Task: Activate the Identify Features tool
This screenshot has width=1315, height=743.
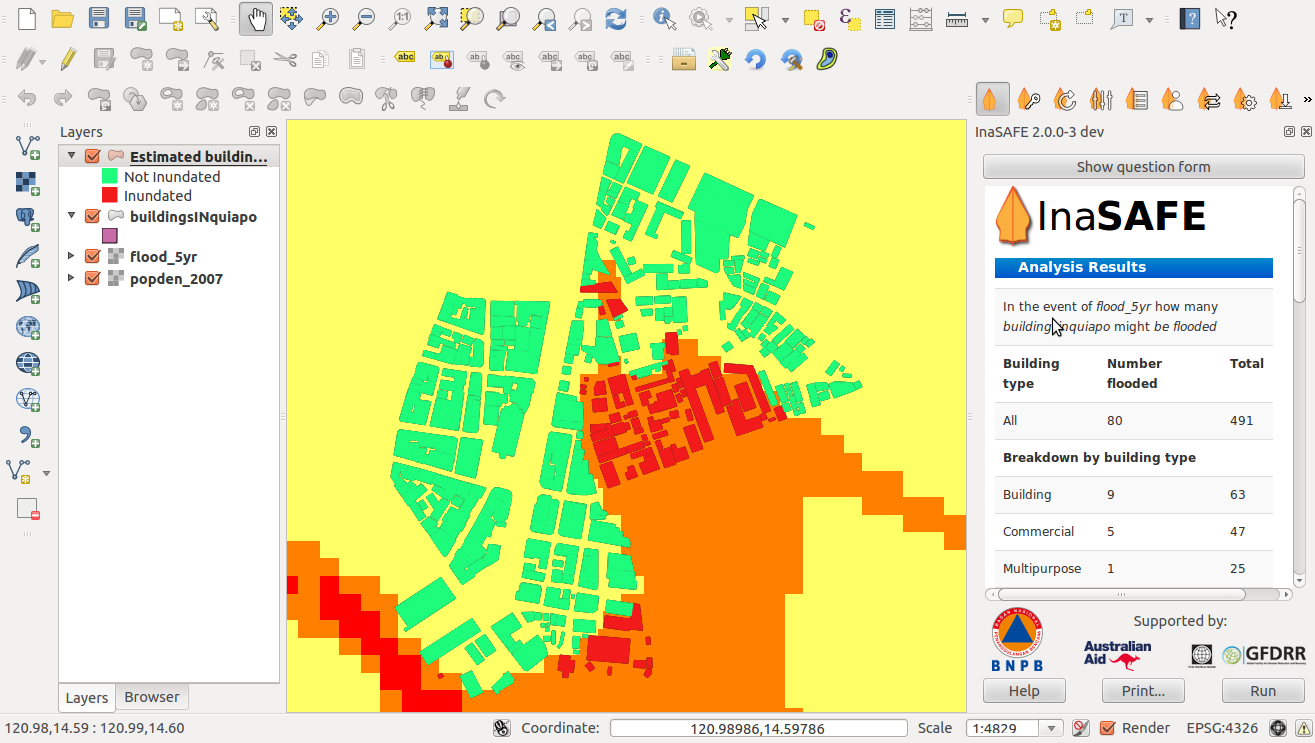Action: click(x=663, y=18)
